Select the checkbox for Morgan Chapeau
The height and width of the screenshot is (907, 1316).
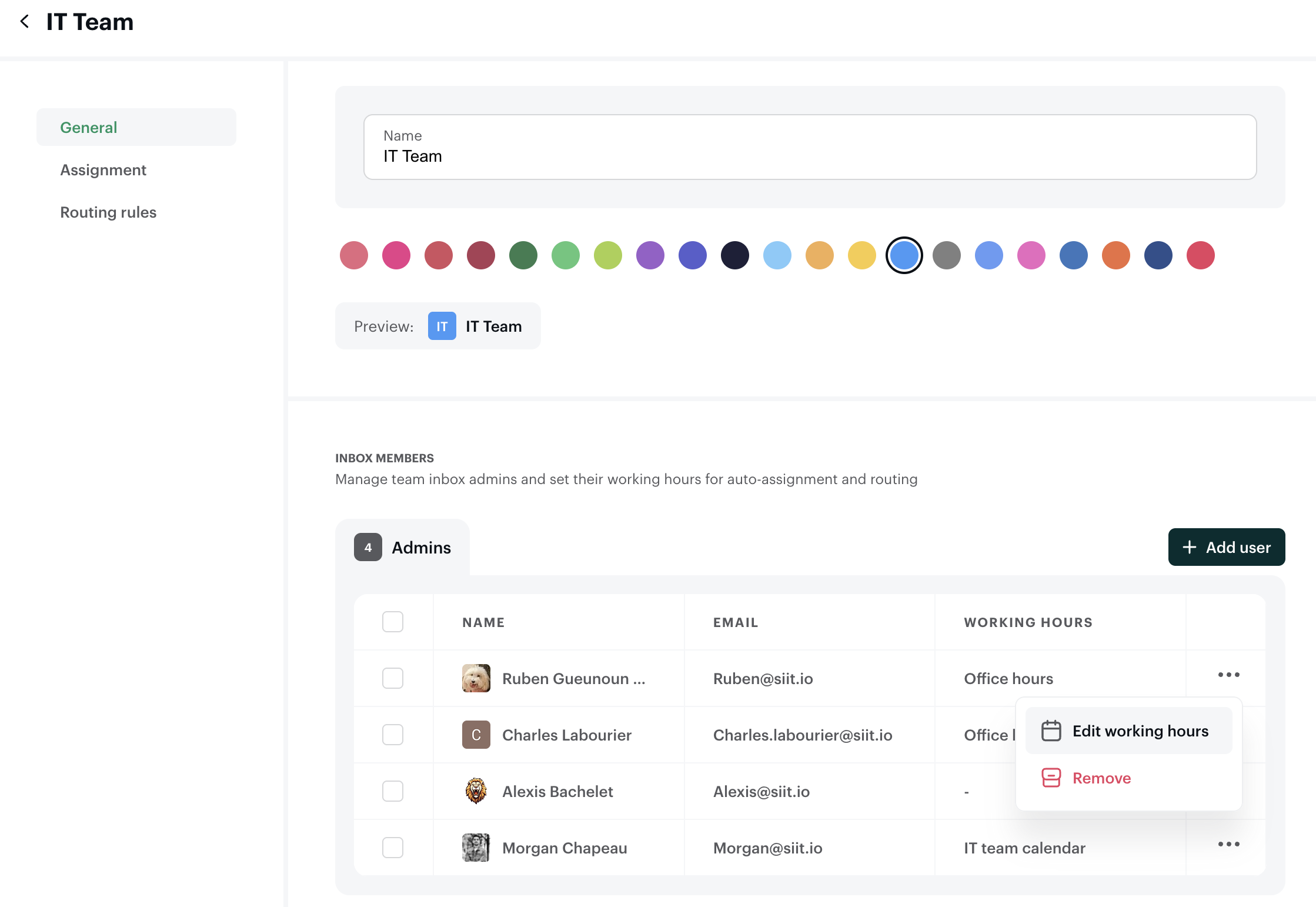(392, 848)
